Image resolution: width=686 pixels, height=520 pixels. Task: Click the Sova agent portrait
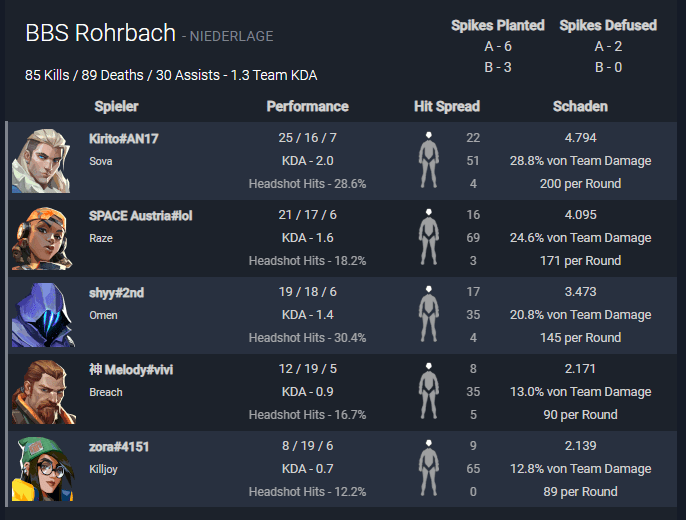coord(41,161)
